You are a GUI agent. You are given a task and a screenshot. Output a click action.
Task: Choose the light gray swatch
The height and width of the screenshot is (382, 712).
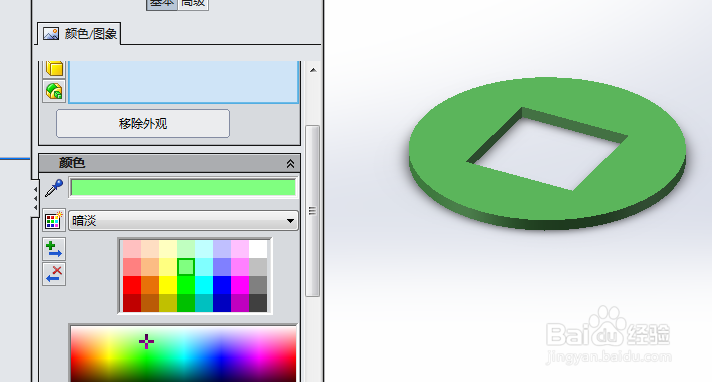point(258,267)
